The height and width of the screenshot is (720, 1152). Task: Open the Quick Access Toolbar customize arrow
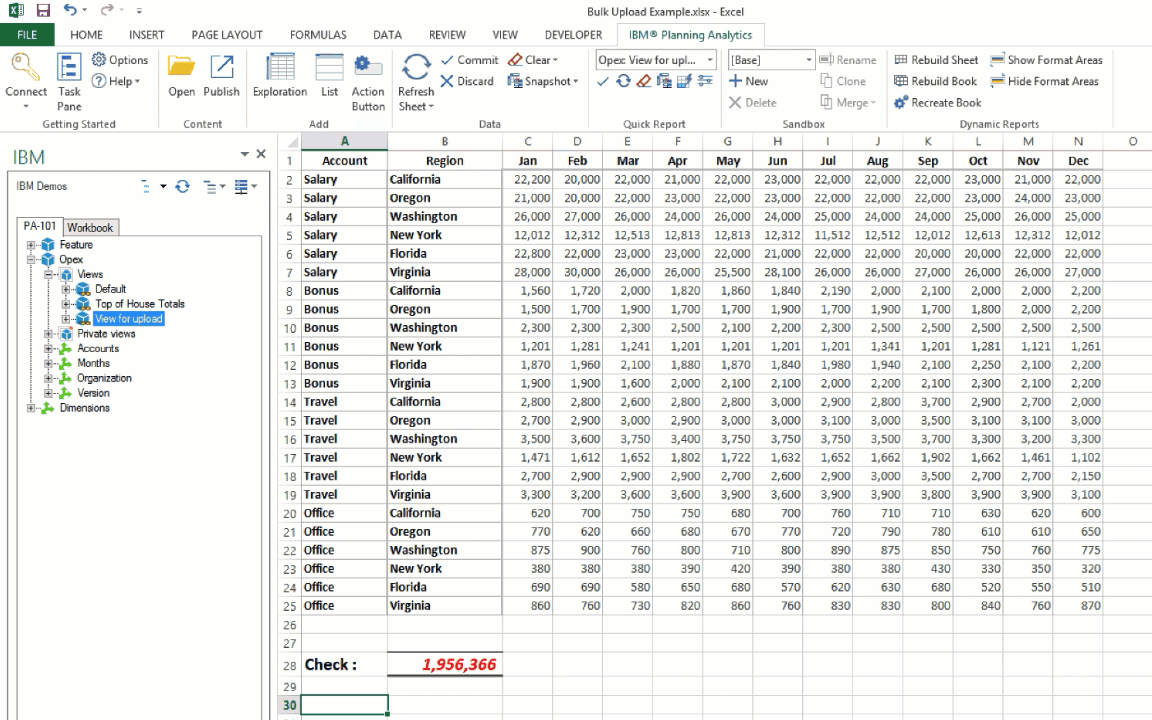pyautogui.click(x=139, y=11)
